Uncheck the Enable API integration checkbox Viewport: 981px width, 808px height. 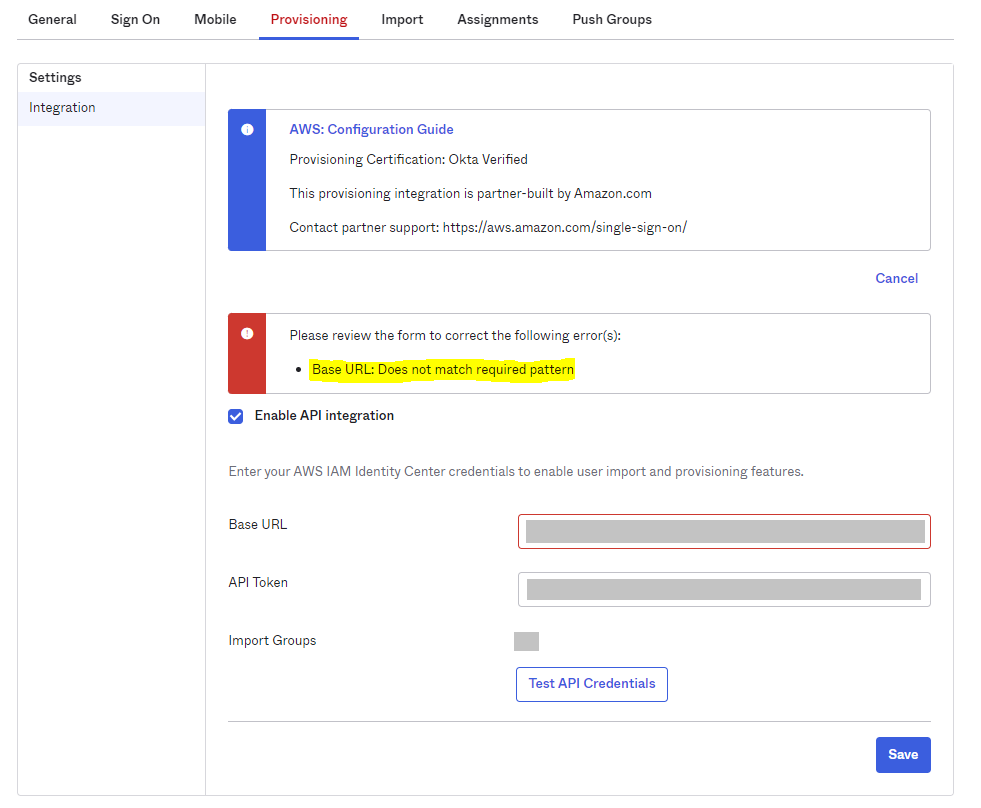coord(236,416)
